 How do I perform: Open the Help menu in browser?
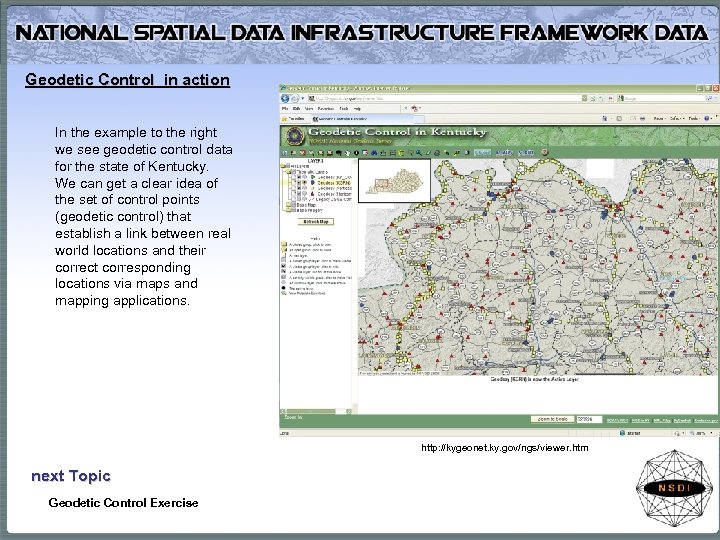[357, 109]
